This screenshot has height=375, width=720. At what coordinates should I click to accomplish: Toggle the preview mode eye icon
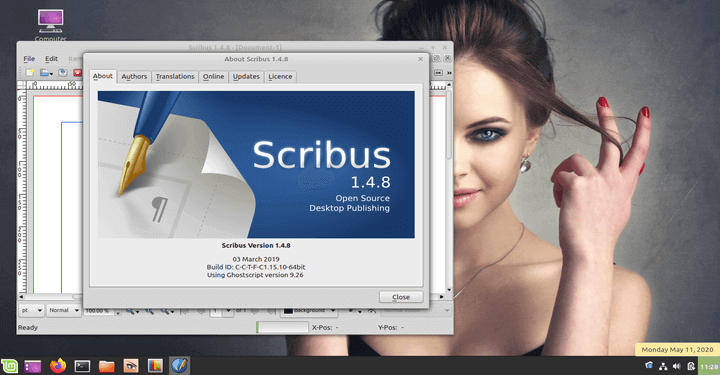click(x=372, y=311)
